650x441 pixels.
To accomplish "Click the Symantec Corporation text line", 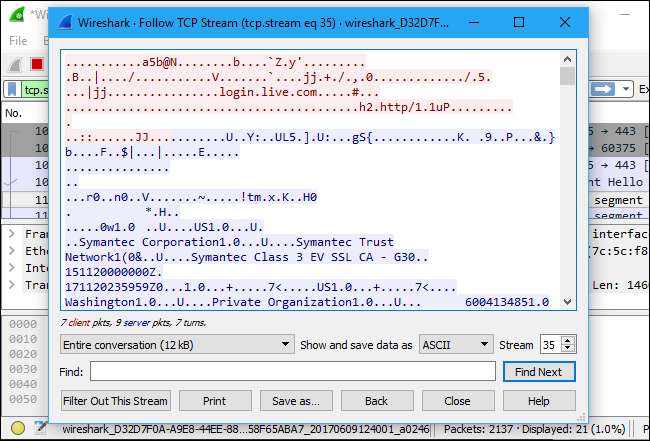I will pos(230,242).
